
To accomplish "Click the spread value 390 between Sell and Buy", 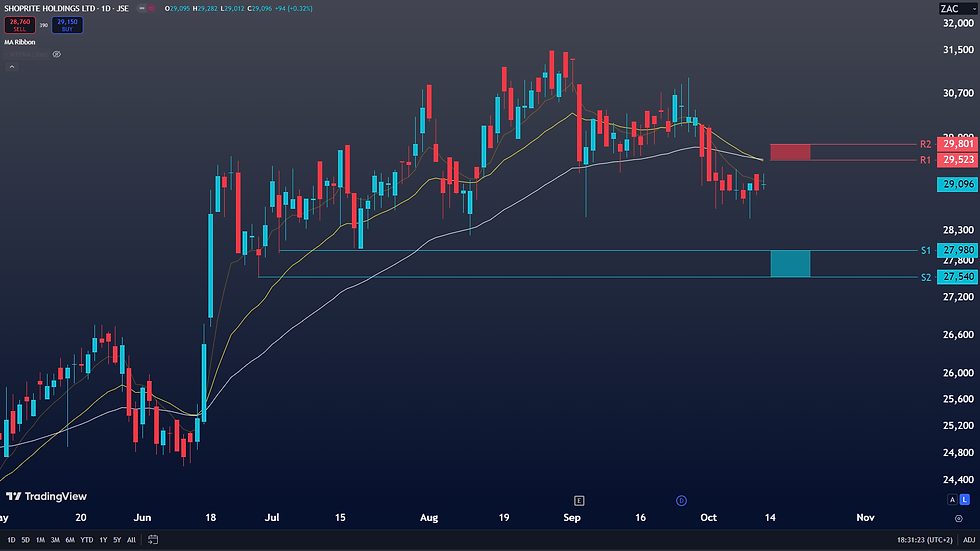I will 44,26.
